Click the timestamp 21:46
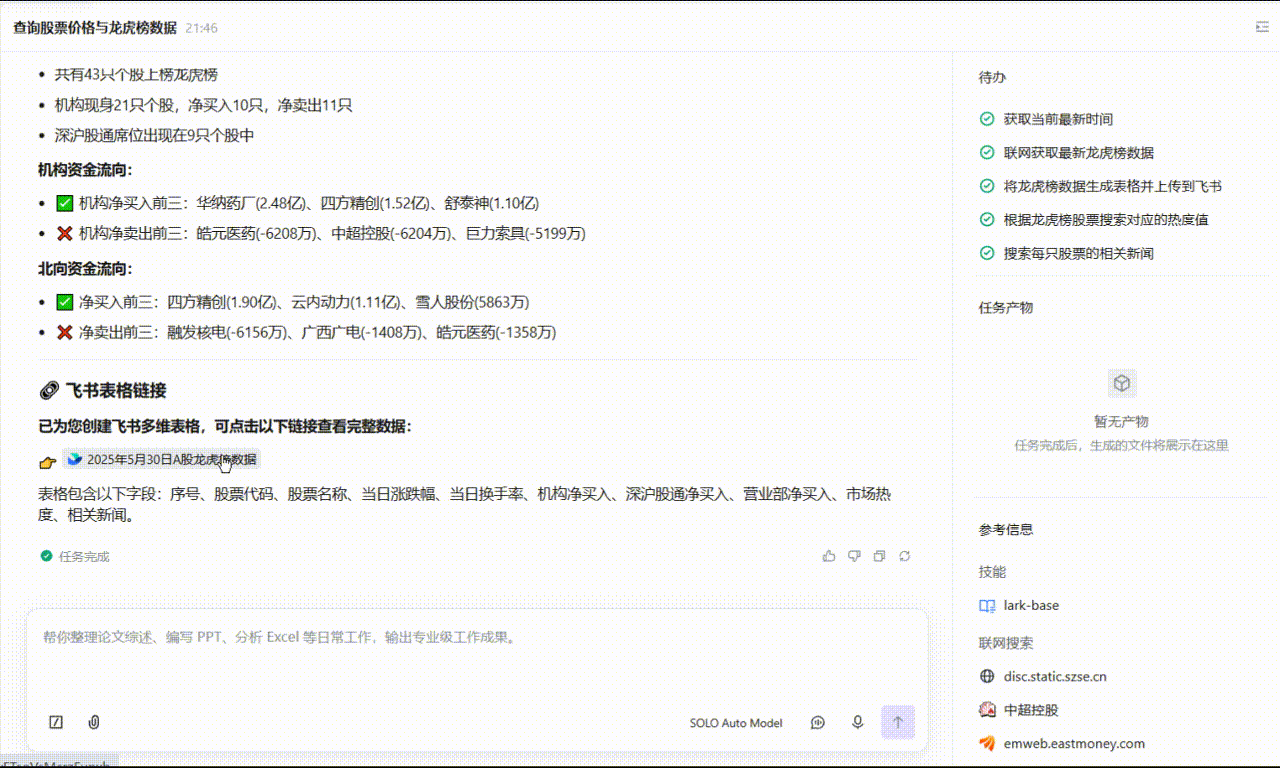This screenshot has width=1280, height=768. tap(201, 28)
